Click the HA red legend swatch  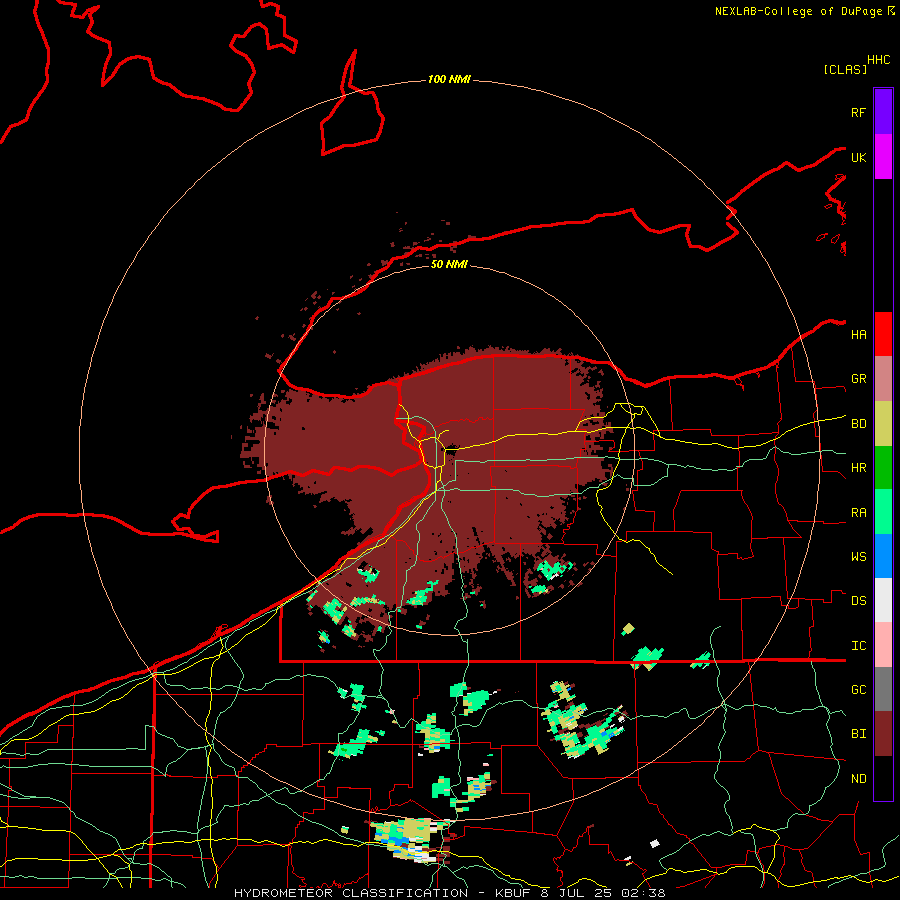883,334
